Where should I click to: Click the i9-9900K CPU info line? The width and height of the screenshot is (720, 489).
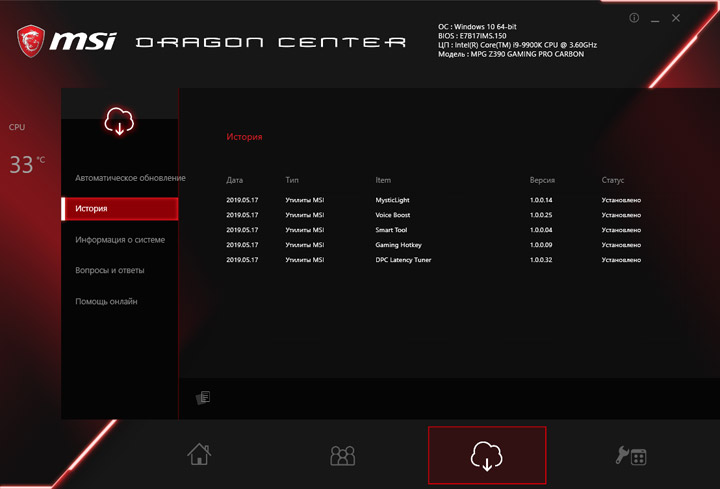(x=518, y=45)
